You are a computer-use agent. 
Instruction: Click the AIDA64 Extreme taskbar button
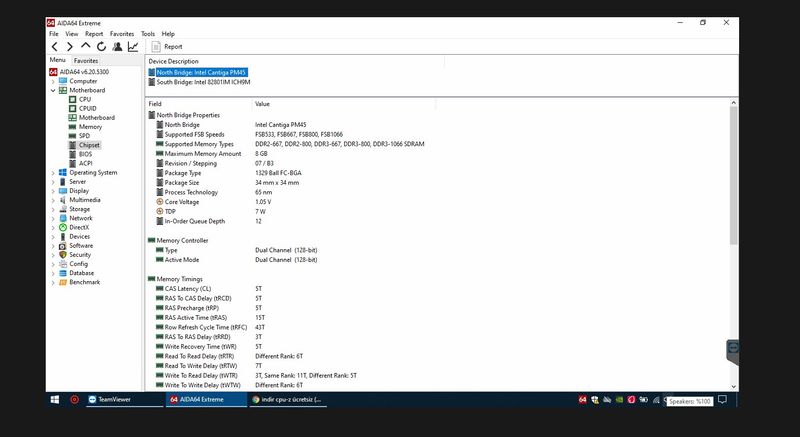(206, 400)
